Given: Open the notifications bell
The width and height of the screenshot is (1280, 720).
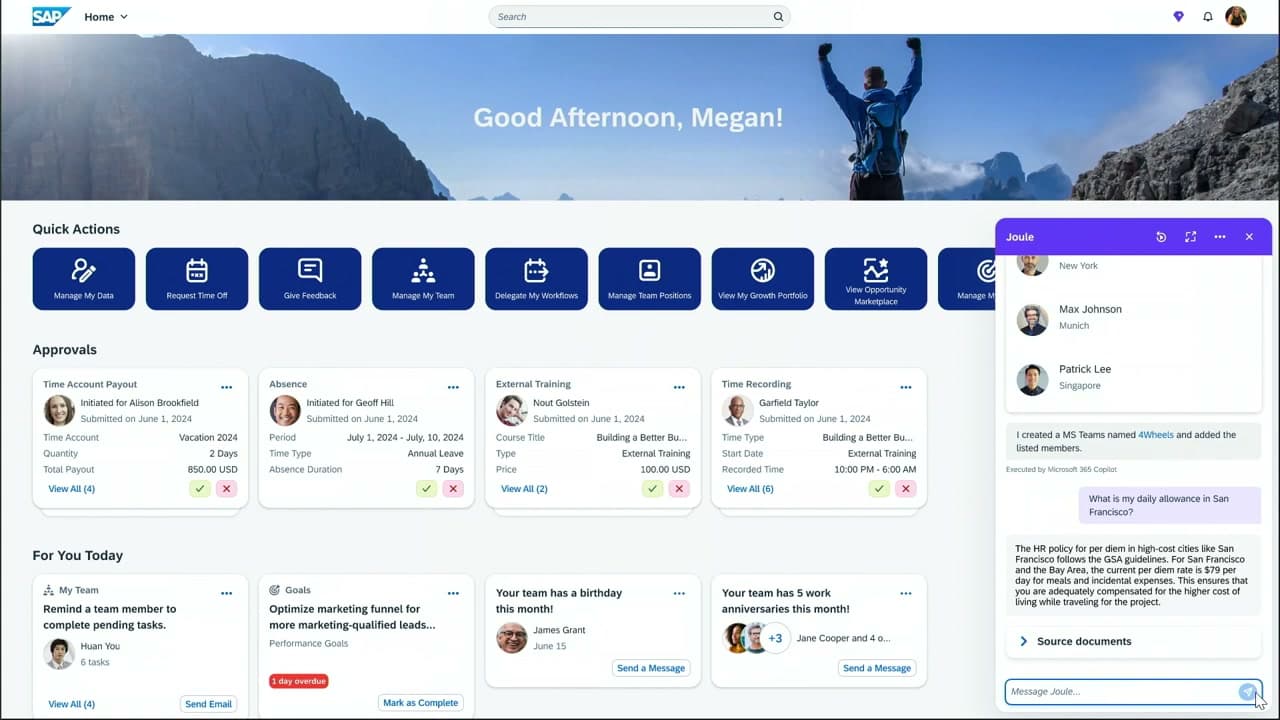Looking at the screenshot, I should tap(1208, 17).
